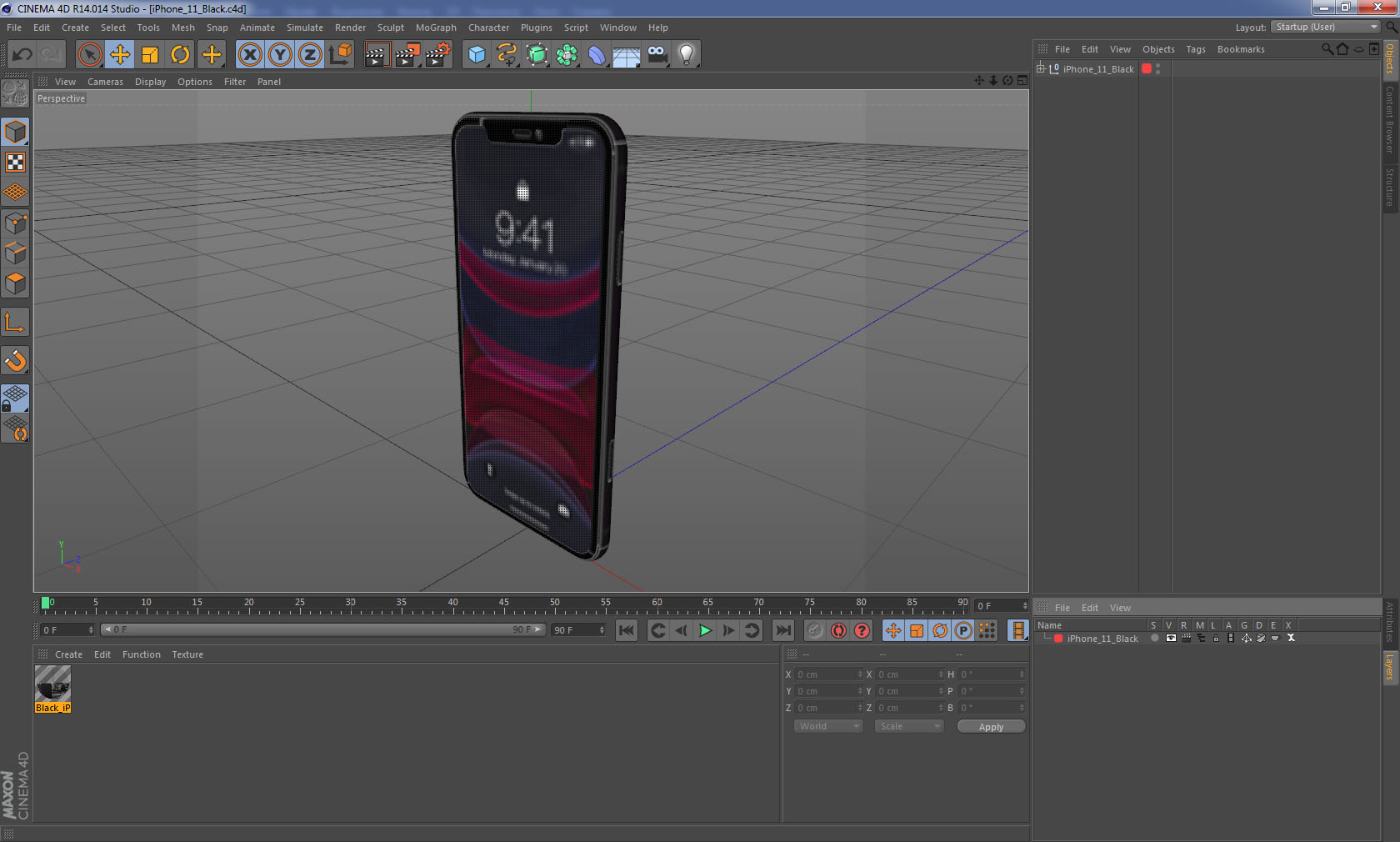Screen dimensions: 1400x842
Task: Switch to Edges mode
Action: coord(15,253)
